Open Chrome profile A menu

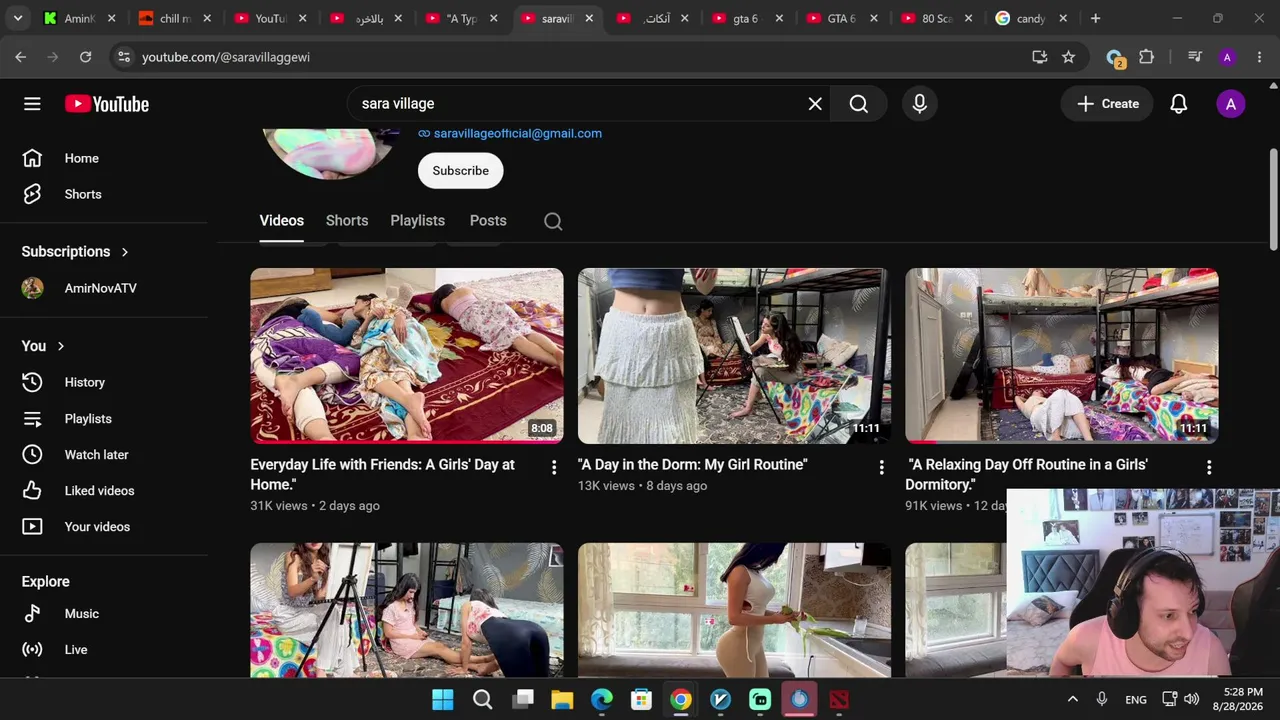coord(1227,57)
